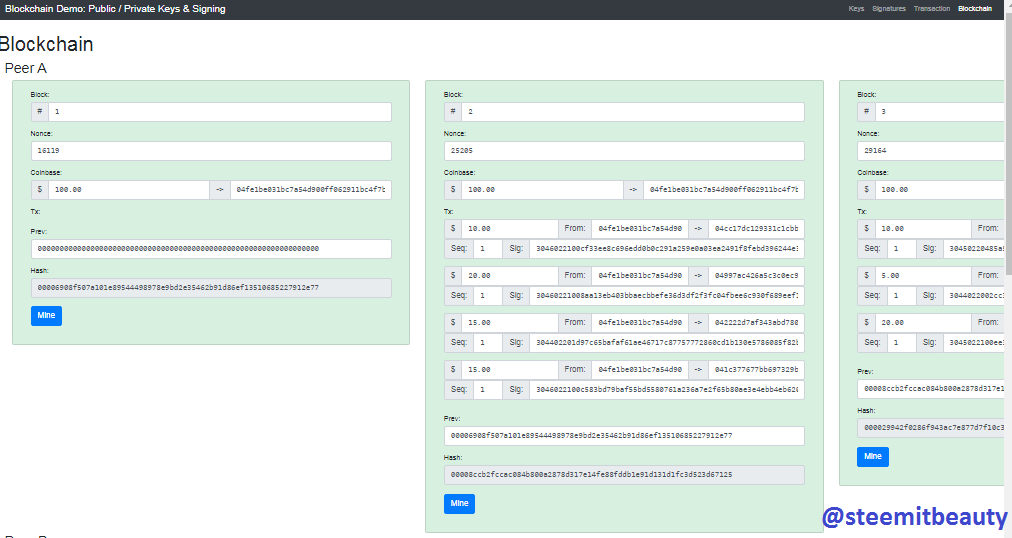Edit From key of block 2 10.00 transaction
Screen dimensions: 1012x538
(x=640, y=228)
